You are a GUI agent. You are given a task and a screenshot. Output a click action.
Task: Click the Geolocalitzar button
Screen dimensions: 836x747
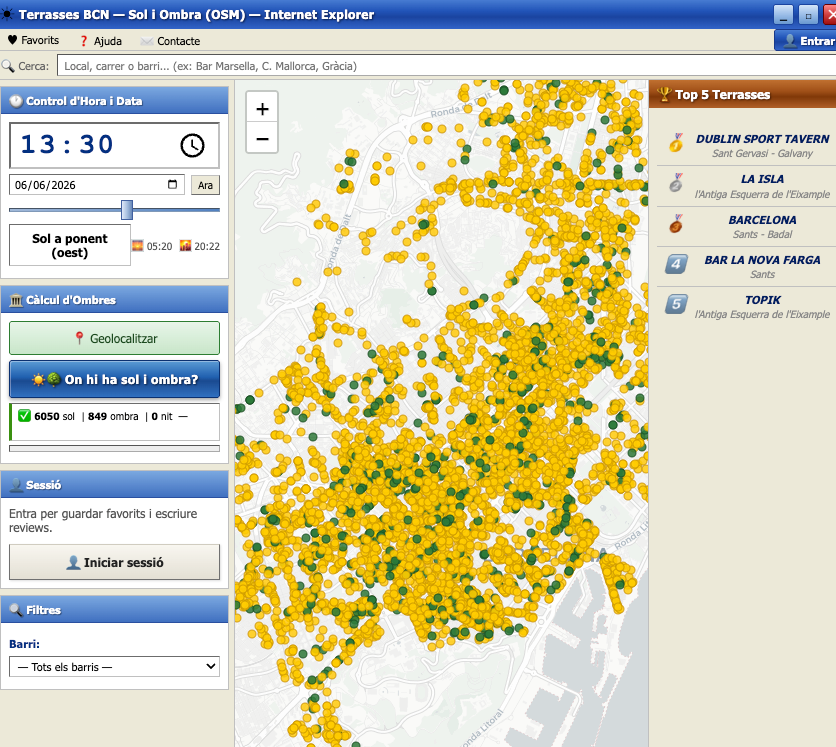[x=114, y=338]
